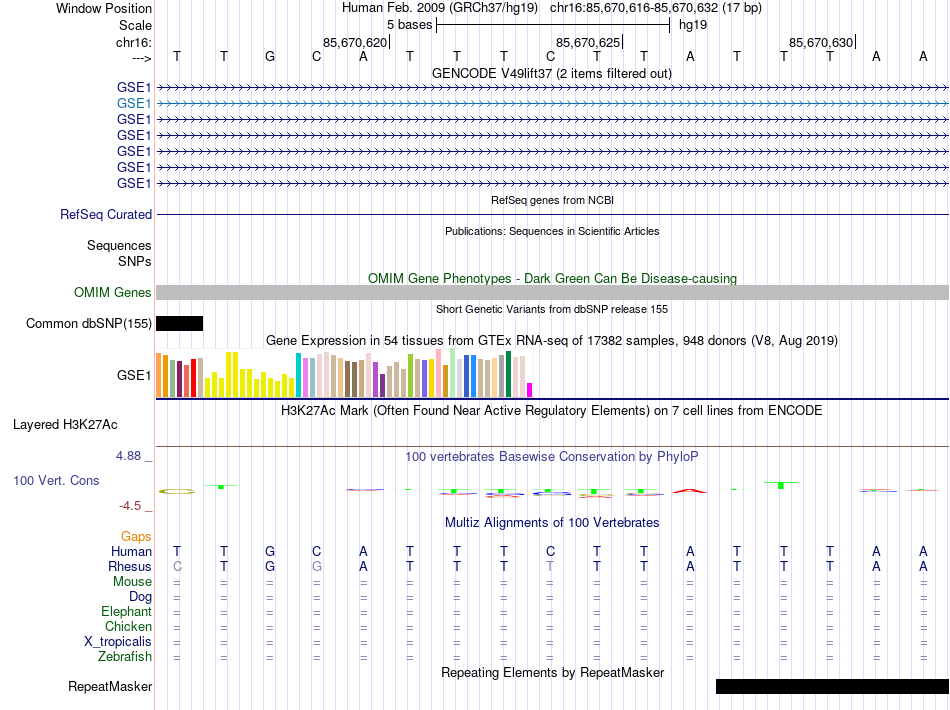Click Short Genetic Variants from dbSNP title
Viewport: 950px width, 710px height.
552,309
